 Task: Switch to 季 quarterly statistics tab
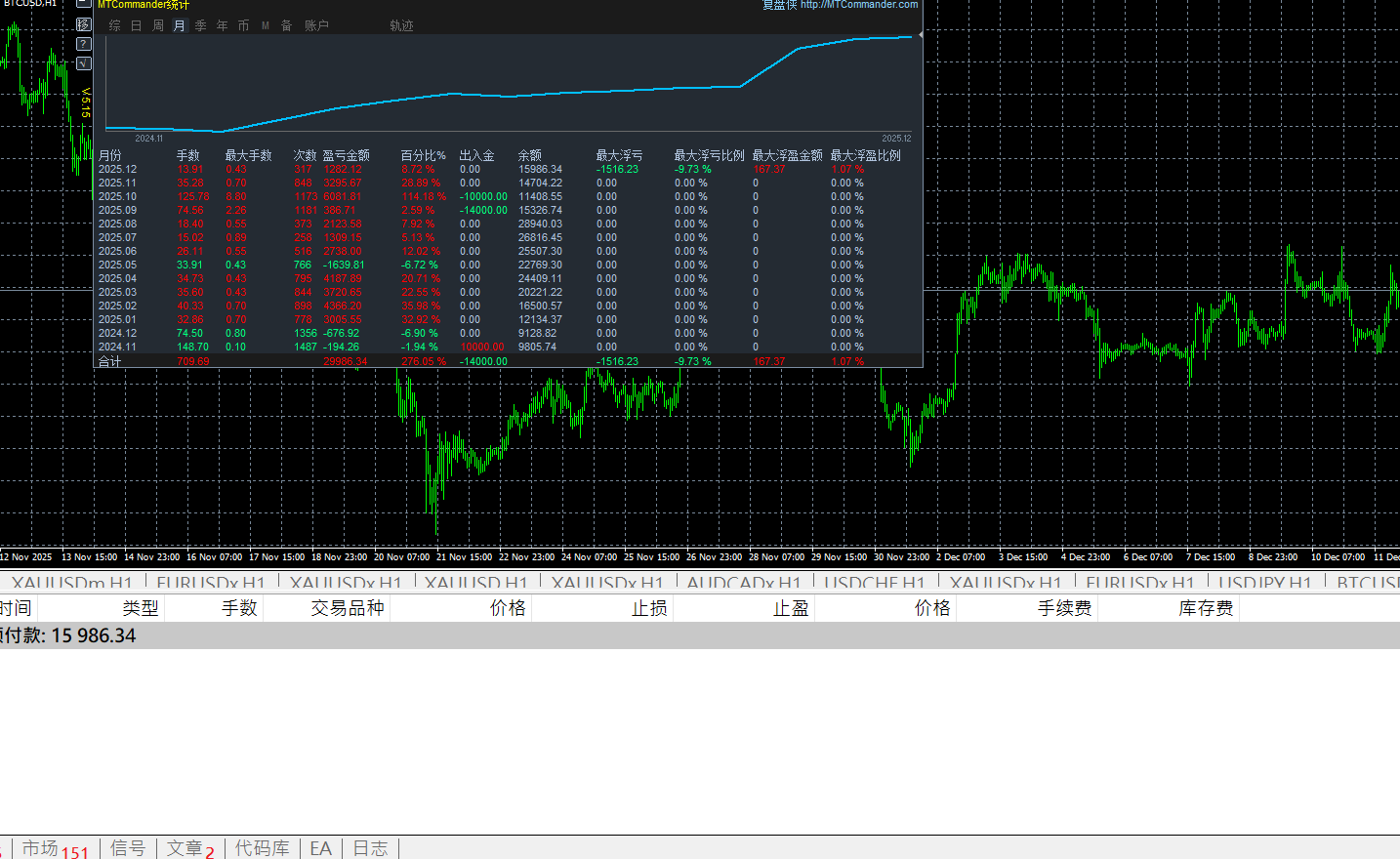pyautogui.click(x=201, y=25)
